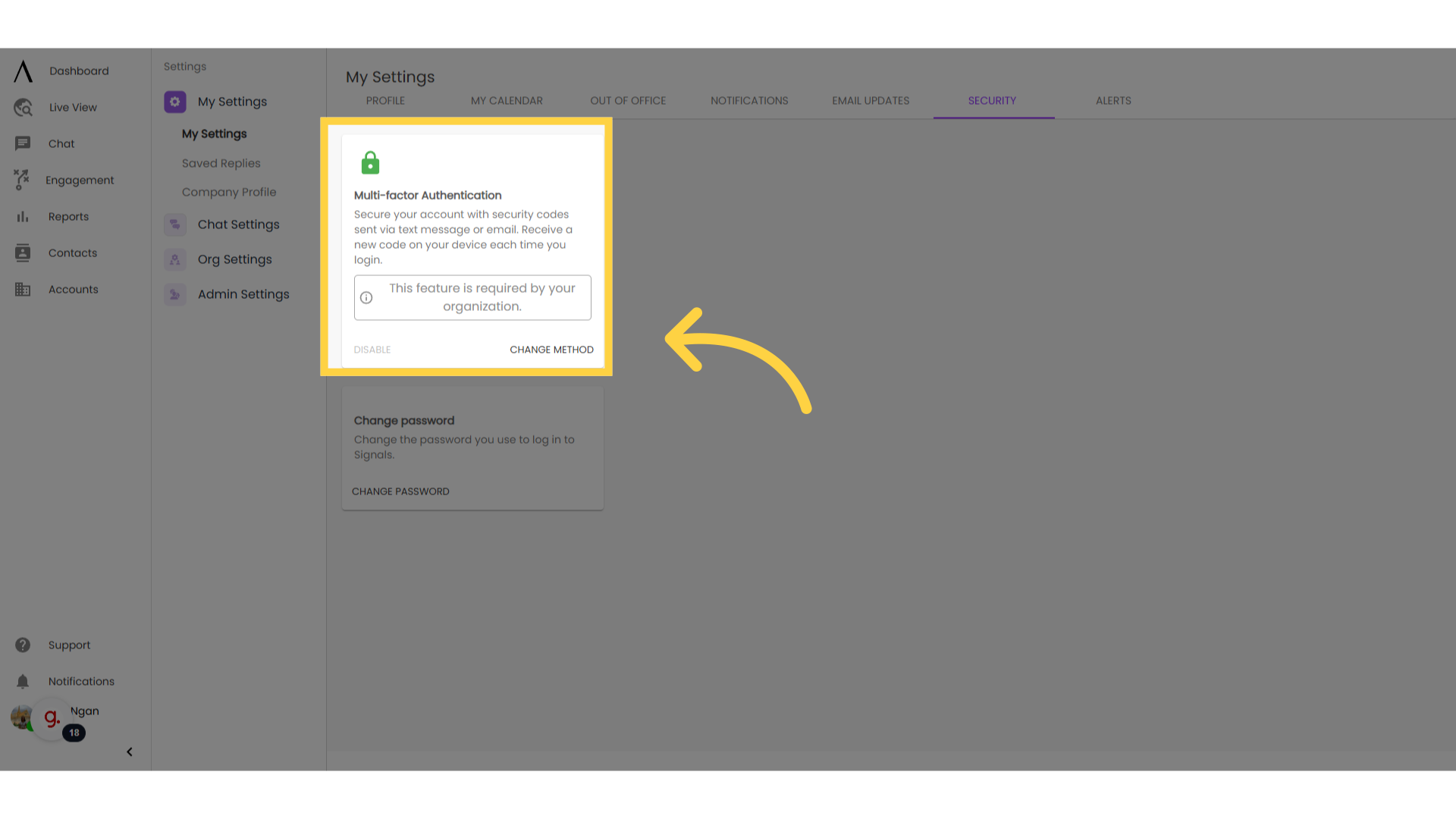Expand Admin Settings section

pos(243,294)
